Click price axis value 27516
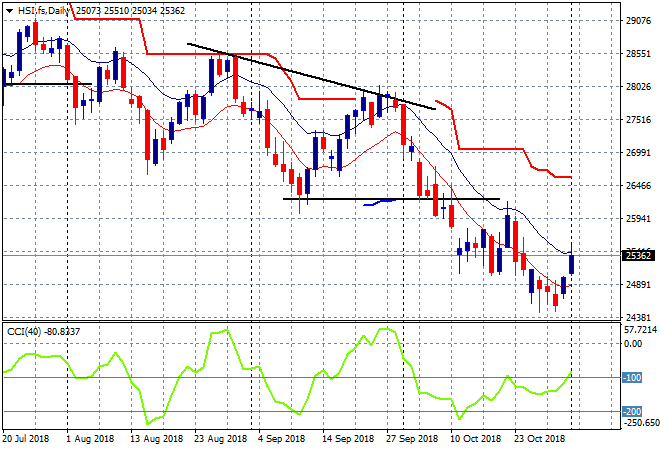 pyautogui.click(x=638, y=120)
